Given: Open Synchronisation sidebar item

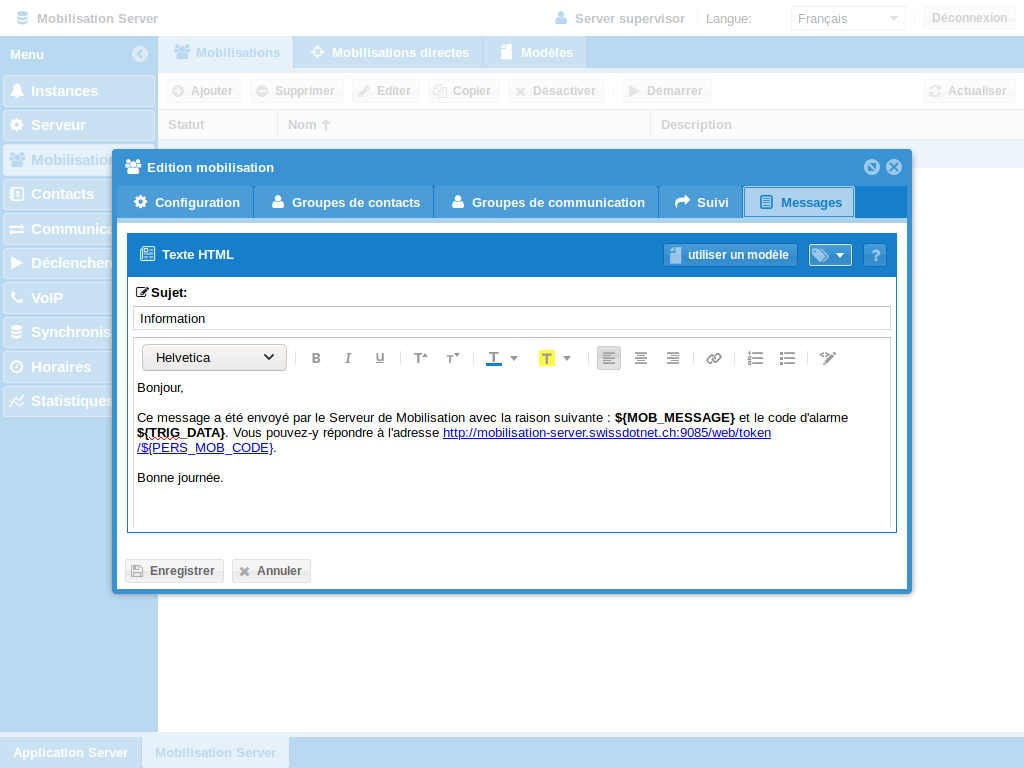Looking at the screenshot, I should click(58, 332).
